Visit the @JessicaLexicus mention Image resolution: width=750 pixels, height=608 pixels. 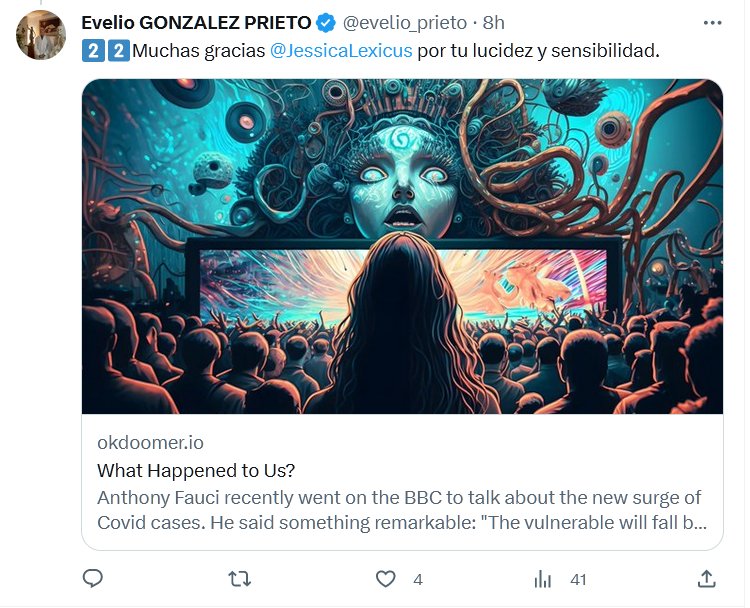click(x=341, y=51)
